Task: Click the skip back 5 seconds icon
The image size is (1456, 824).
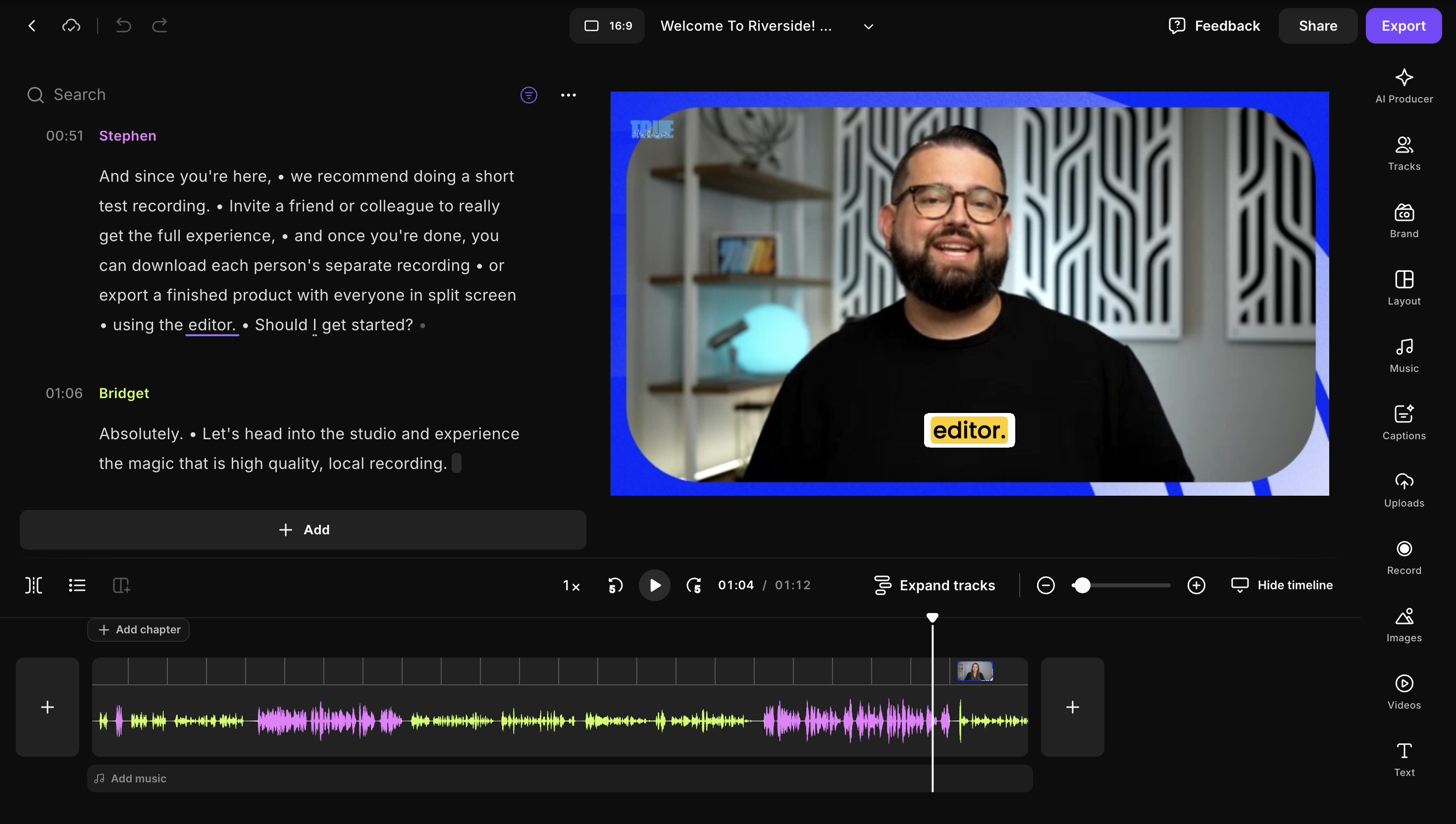Action: pos(615,585)
